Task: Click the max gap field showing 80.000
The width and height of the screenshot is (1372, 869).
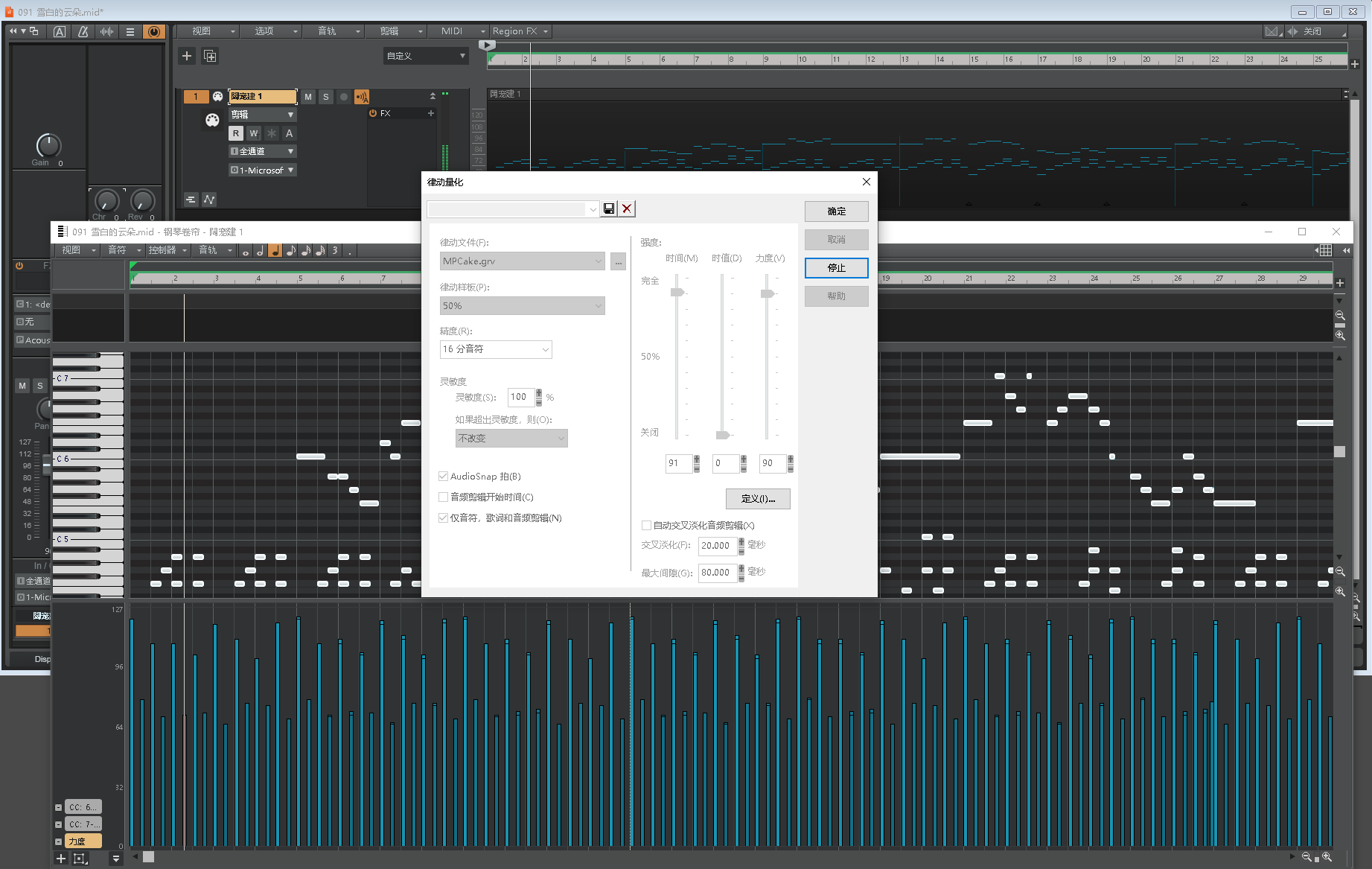Action: [x=718, y=573]
